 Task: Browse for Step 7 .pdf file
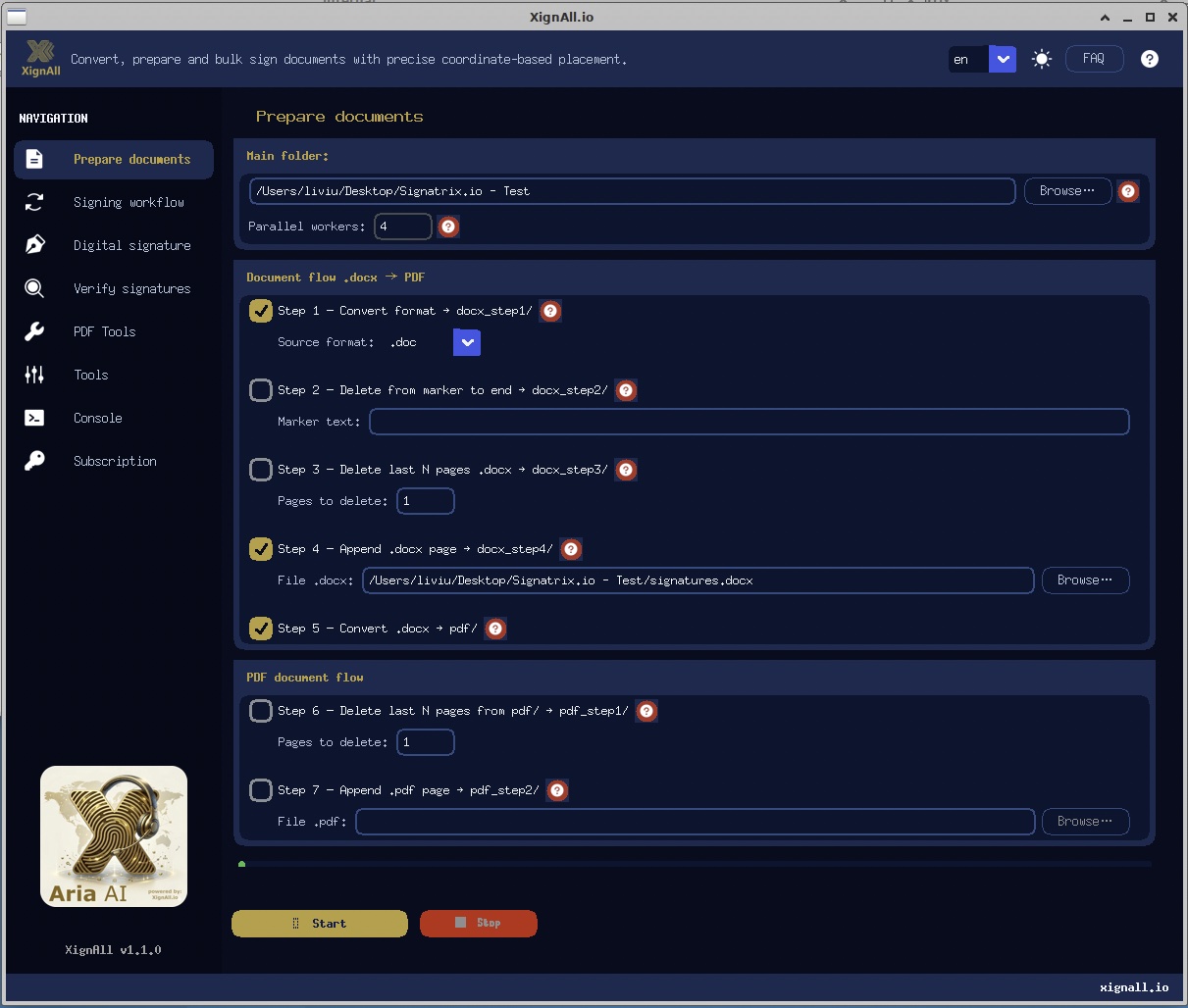pos(1085,822)
